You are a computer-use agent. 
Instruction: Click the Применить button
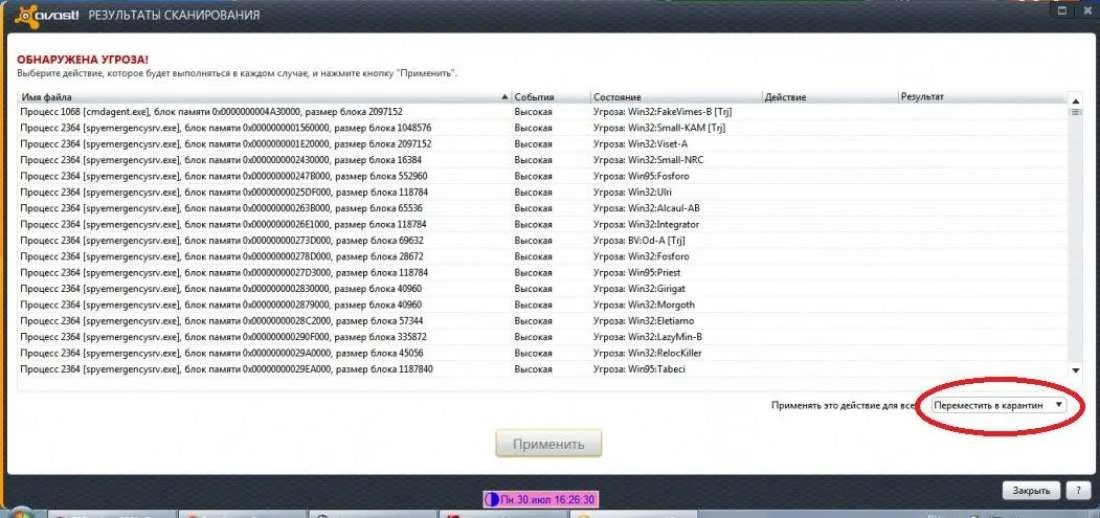pyautogui.click(x=548, y=444)
